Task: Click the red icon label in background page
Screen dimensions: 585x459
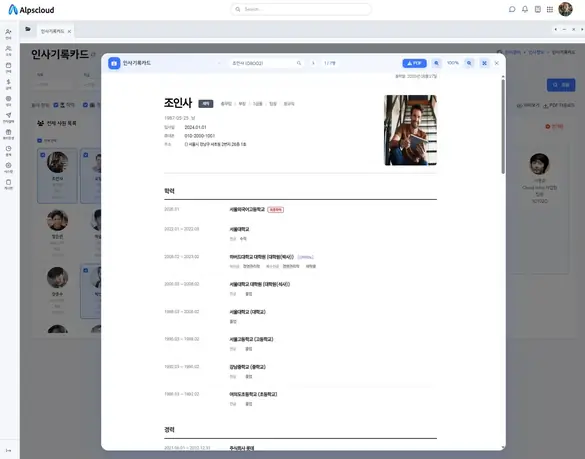Action: [554, 127]
